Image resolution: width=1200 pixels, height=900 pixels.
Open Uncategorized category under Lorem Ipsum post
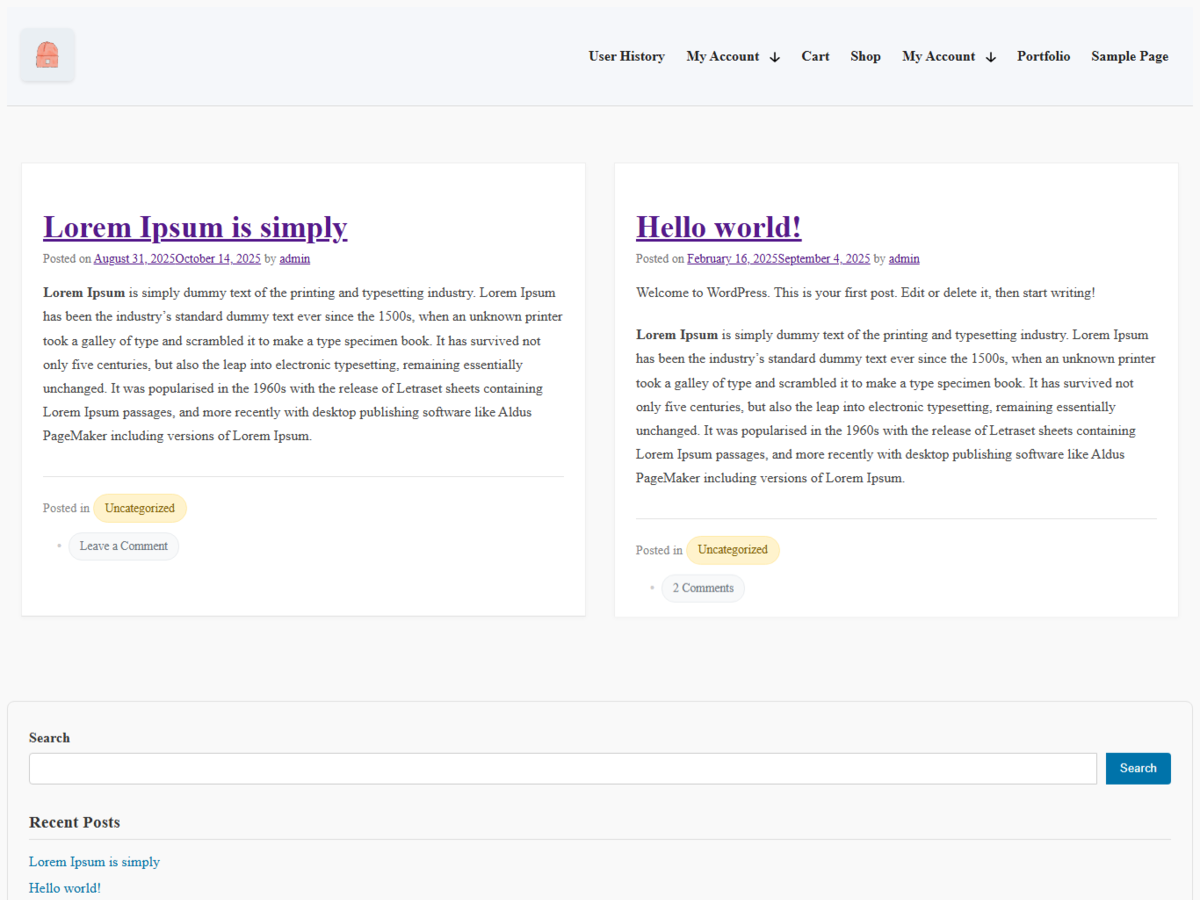point(140,508)
